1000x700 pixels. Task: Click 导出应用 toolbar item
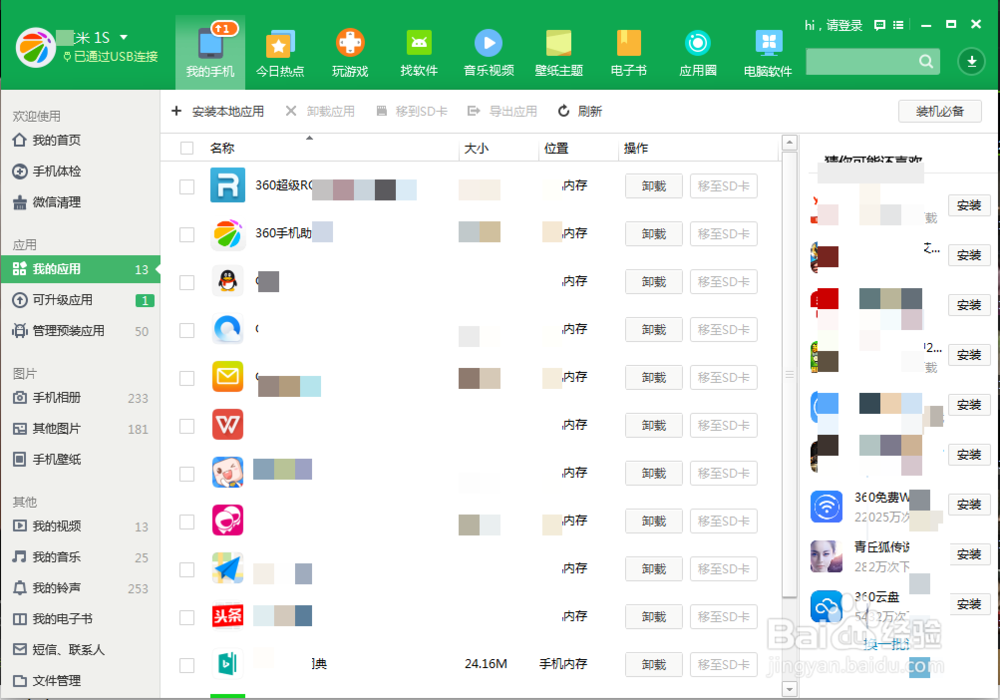503,111
